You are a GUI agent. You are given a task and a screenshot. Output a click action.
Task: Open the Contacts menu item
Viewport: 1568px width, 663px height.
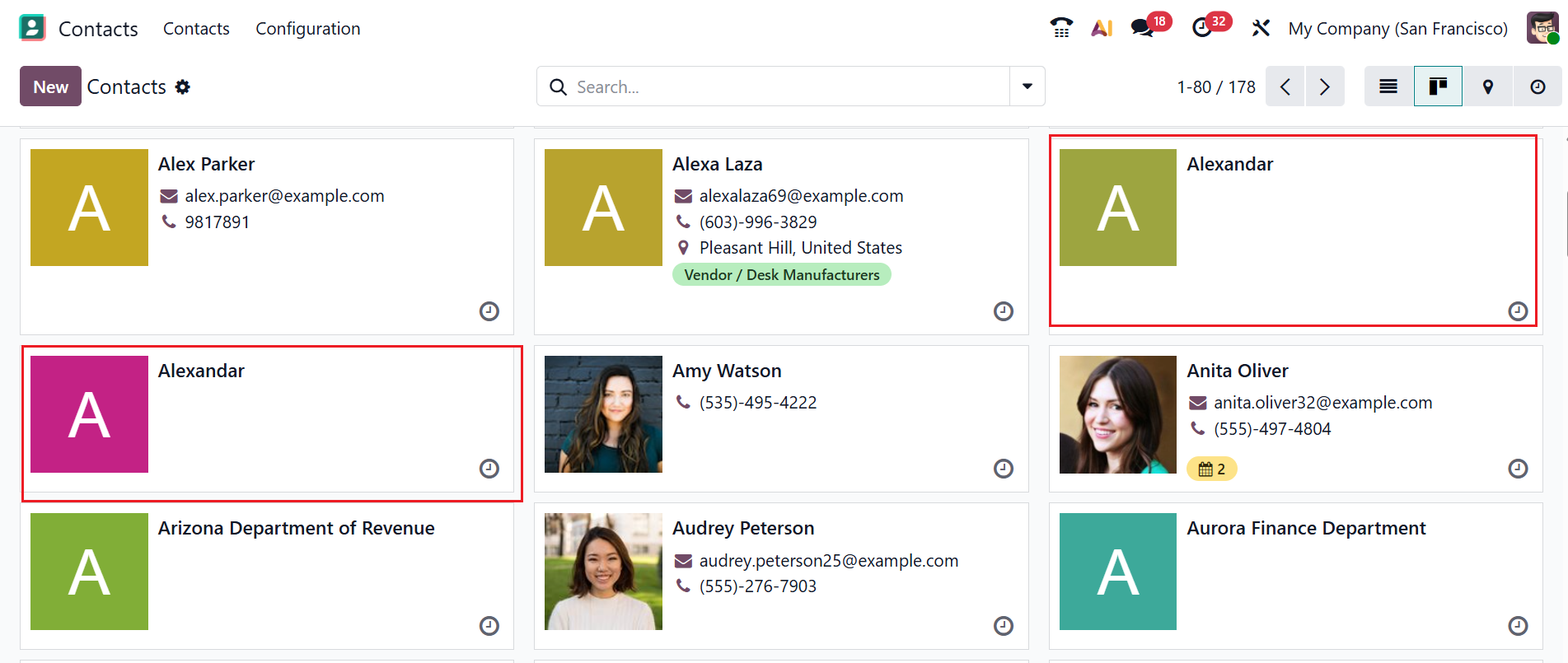pyautogui.click(x=196, y=28)
